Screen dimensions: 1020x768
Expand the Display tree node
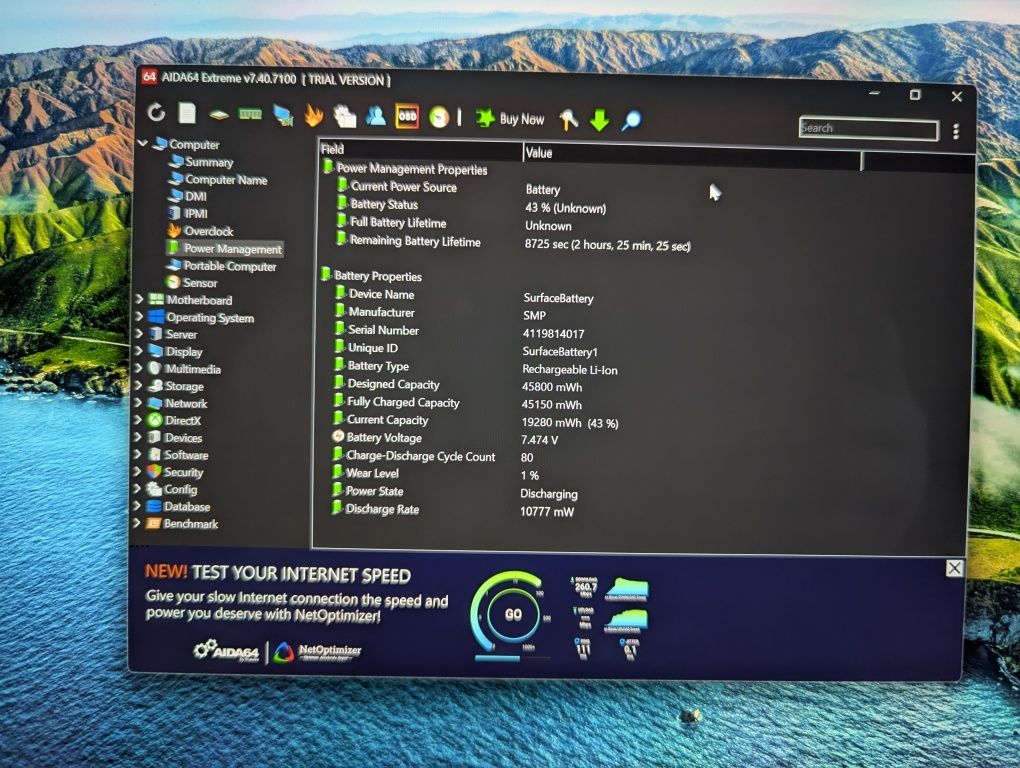[x=139, y=351]
